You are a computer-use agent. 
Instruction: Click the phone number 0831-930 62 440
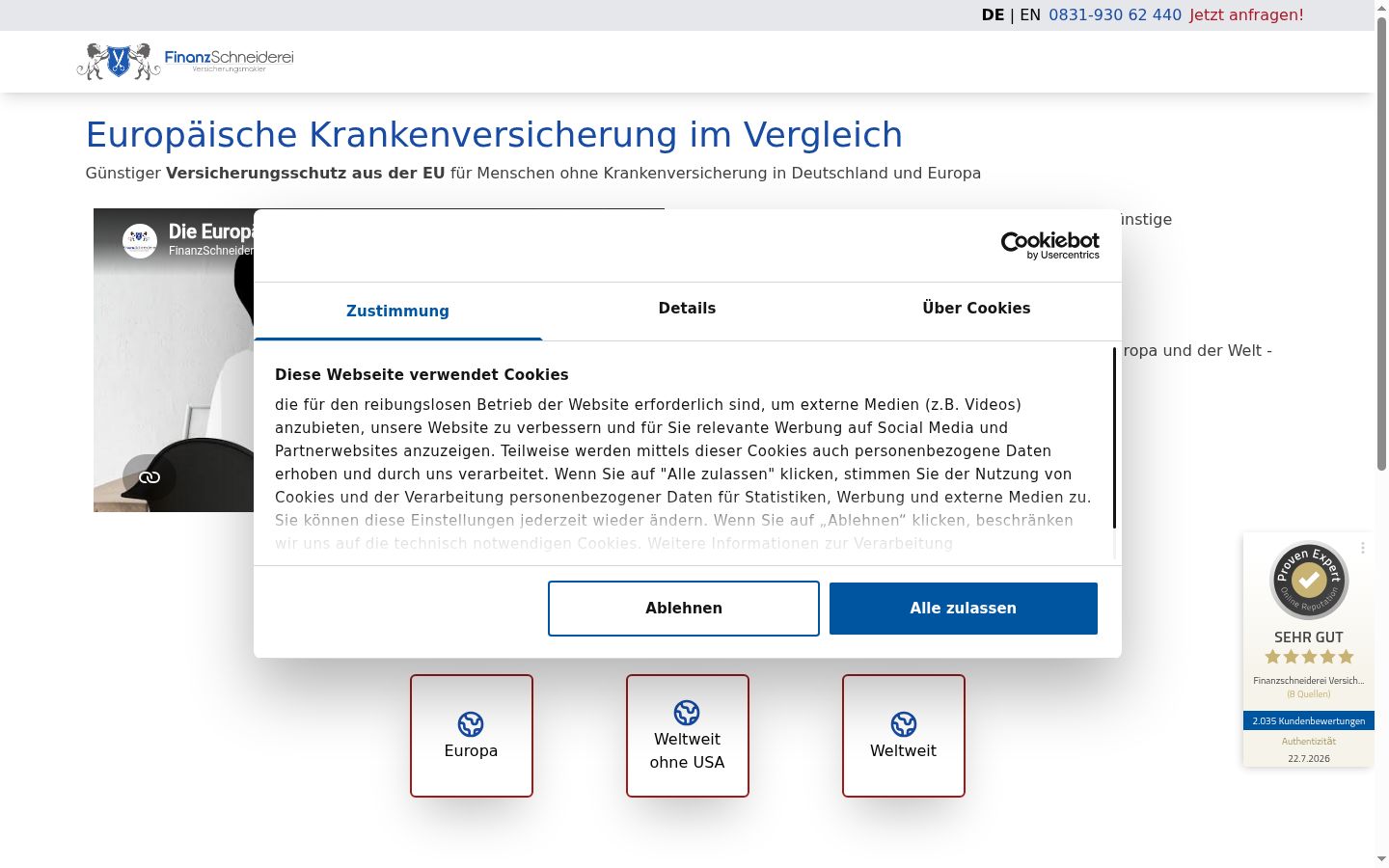click(1115, 15)
